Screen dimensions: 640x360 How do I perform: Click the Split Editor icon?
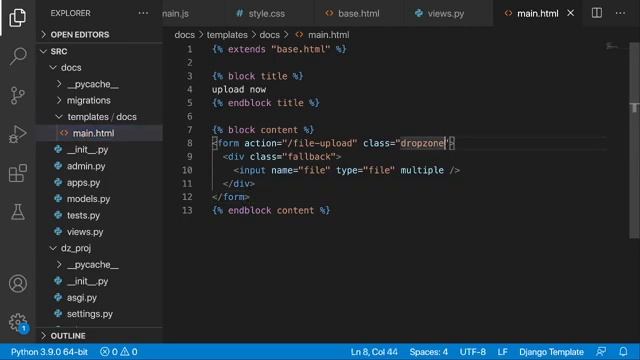point(596,13)
